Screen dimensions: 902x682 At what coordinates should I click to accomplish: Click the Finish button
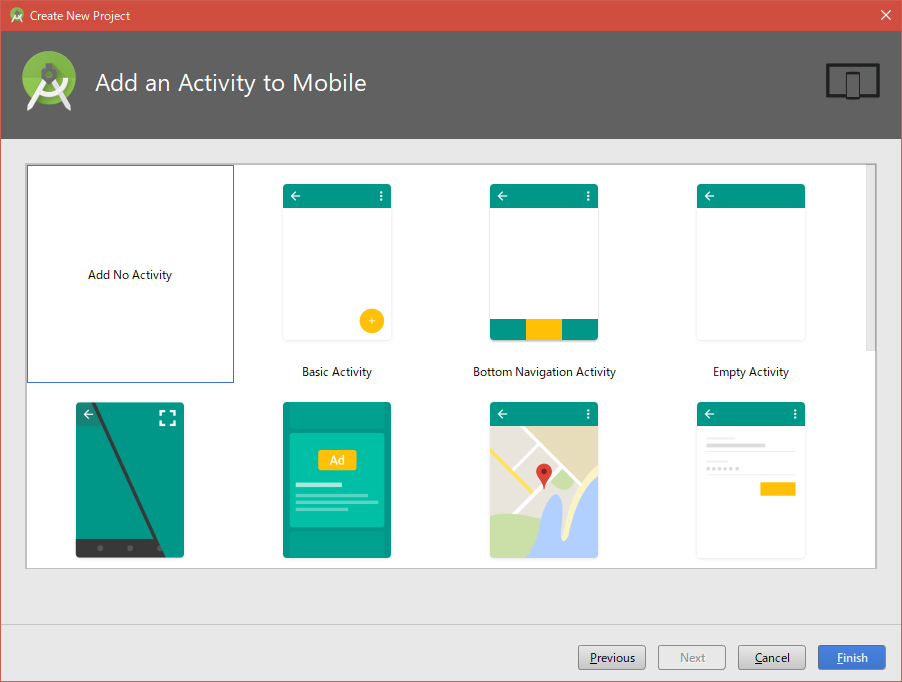[851, 657]
